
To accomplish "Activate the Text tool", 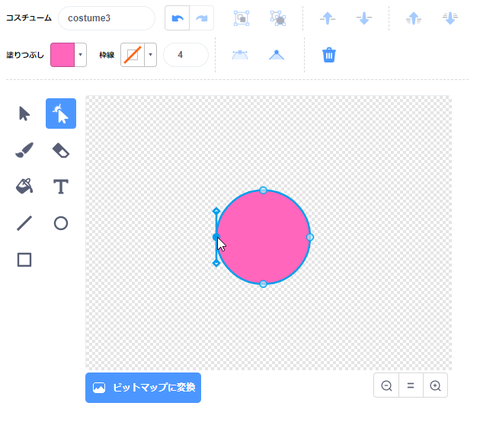I will 61,186.
